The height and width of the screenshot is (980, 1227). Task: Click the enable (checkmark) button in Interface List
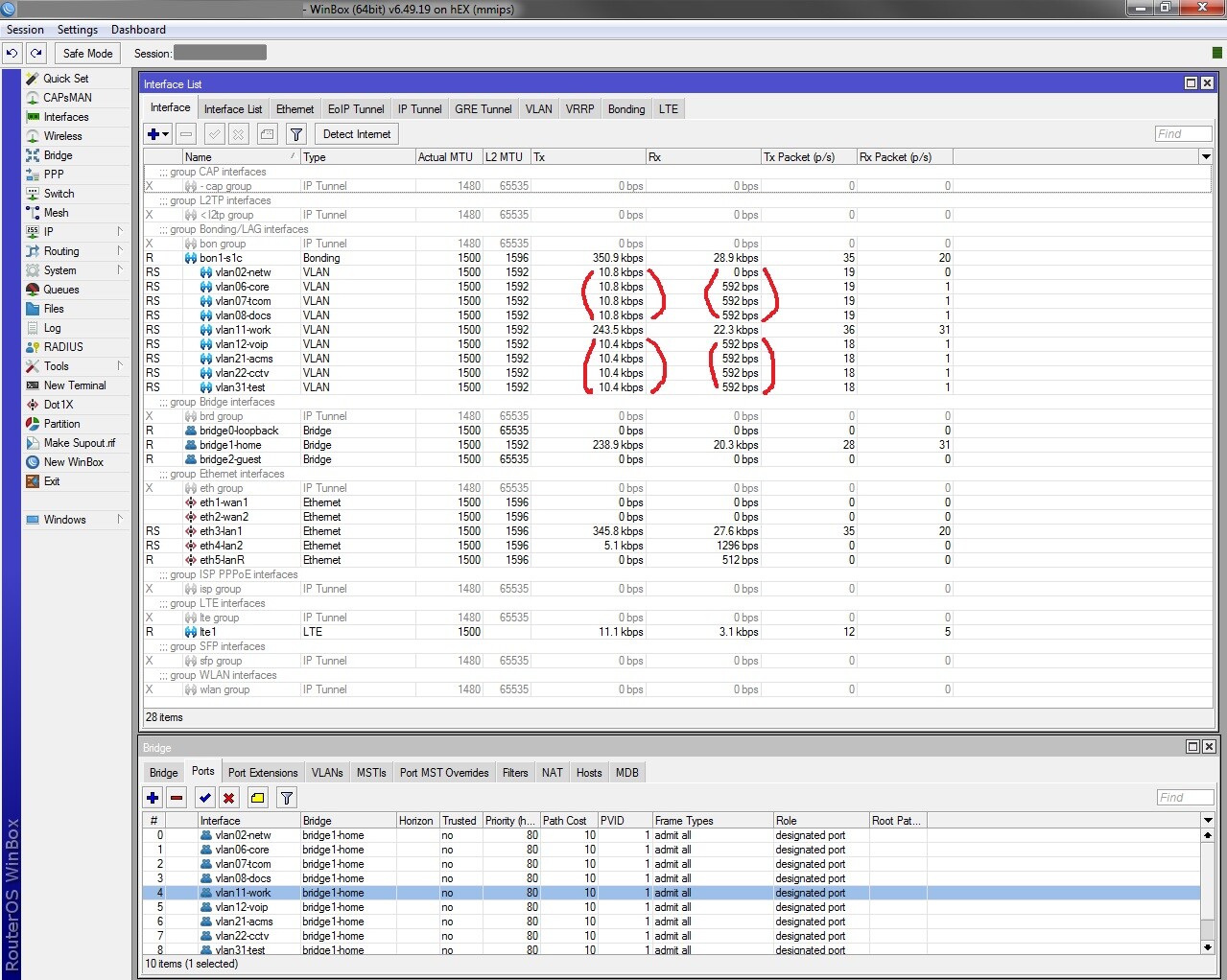click(215, 134)
